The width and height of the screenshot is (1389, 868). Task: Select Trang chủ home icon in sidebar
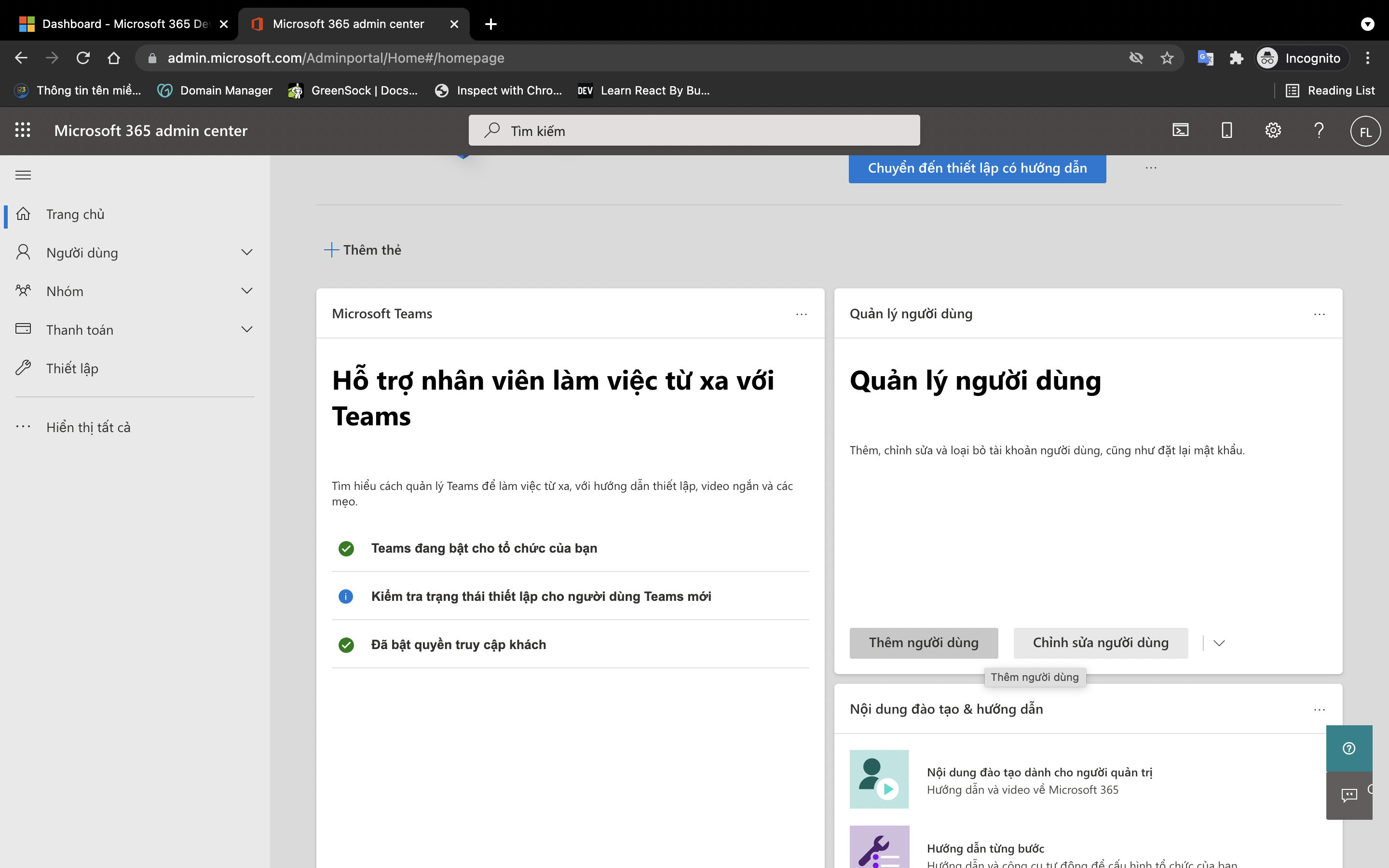(x=23, y=214)
